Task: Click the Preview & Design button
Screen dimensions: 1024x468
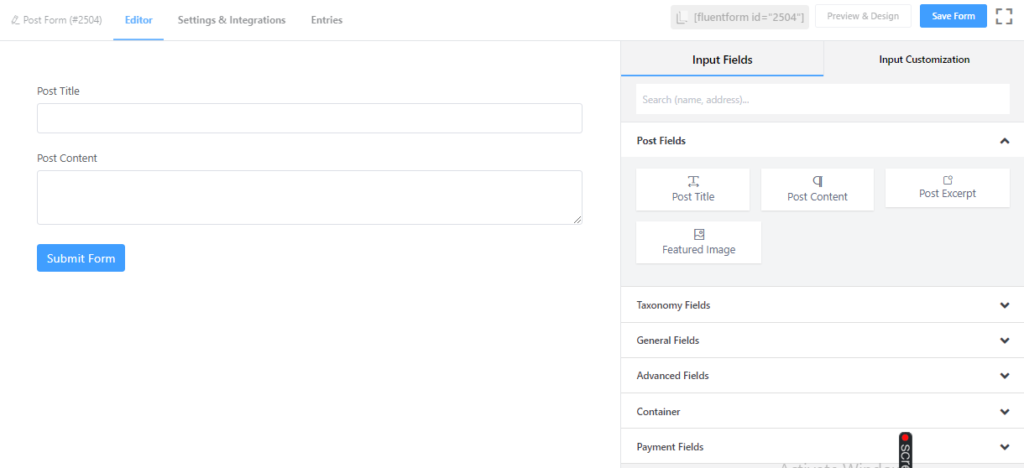Action: coord(863,16)
